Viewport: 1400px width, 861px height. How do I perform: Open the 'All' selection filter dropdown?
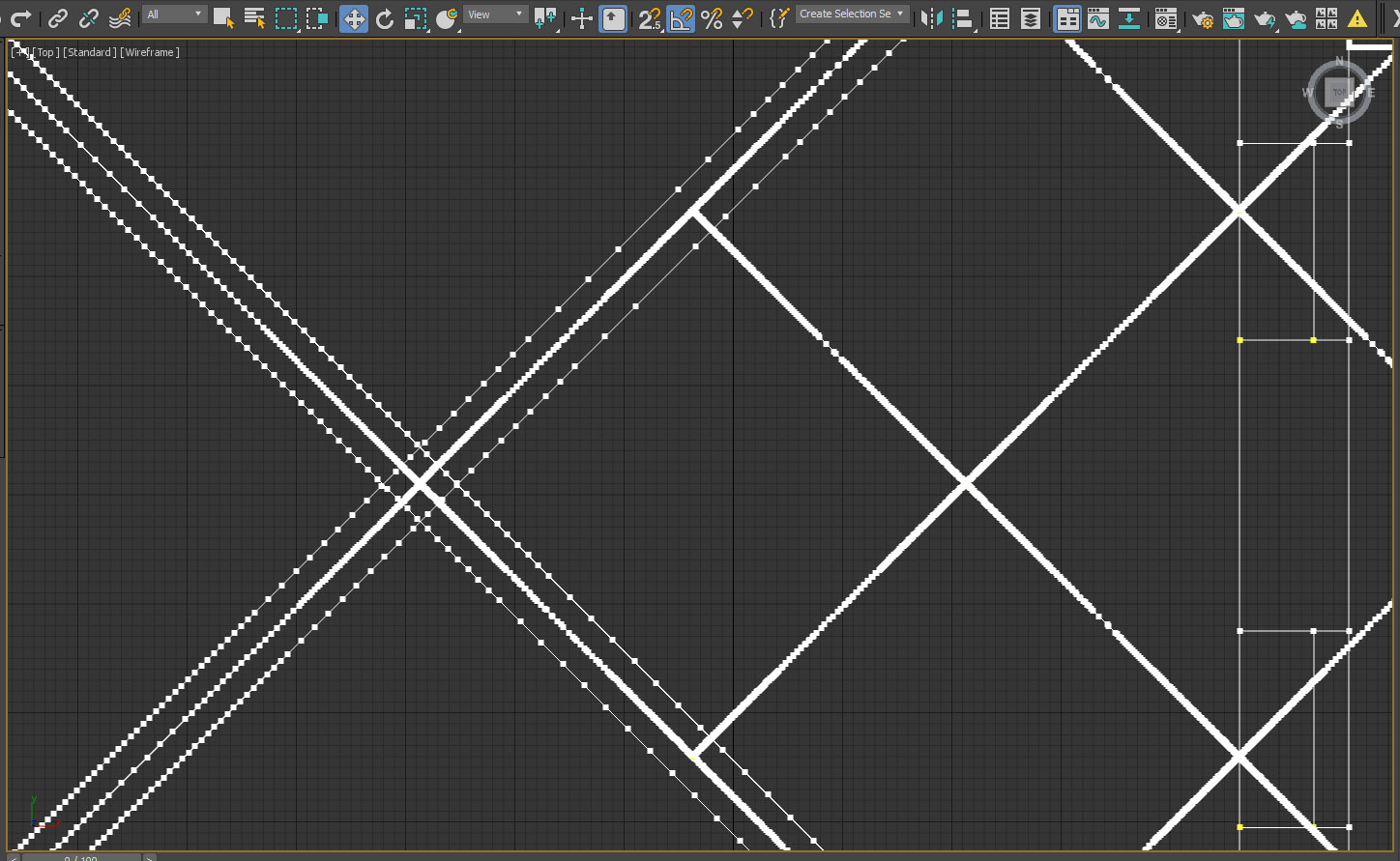coord(175,14)
